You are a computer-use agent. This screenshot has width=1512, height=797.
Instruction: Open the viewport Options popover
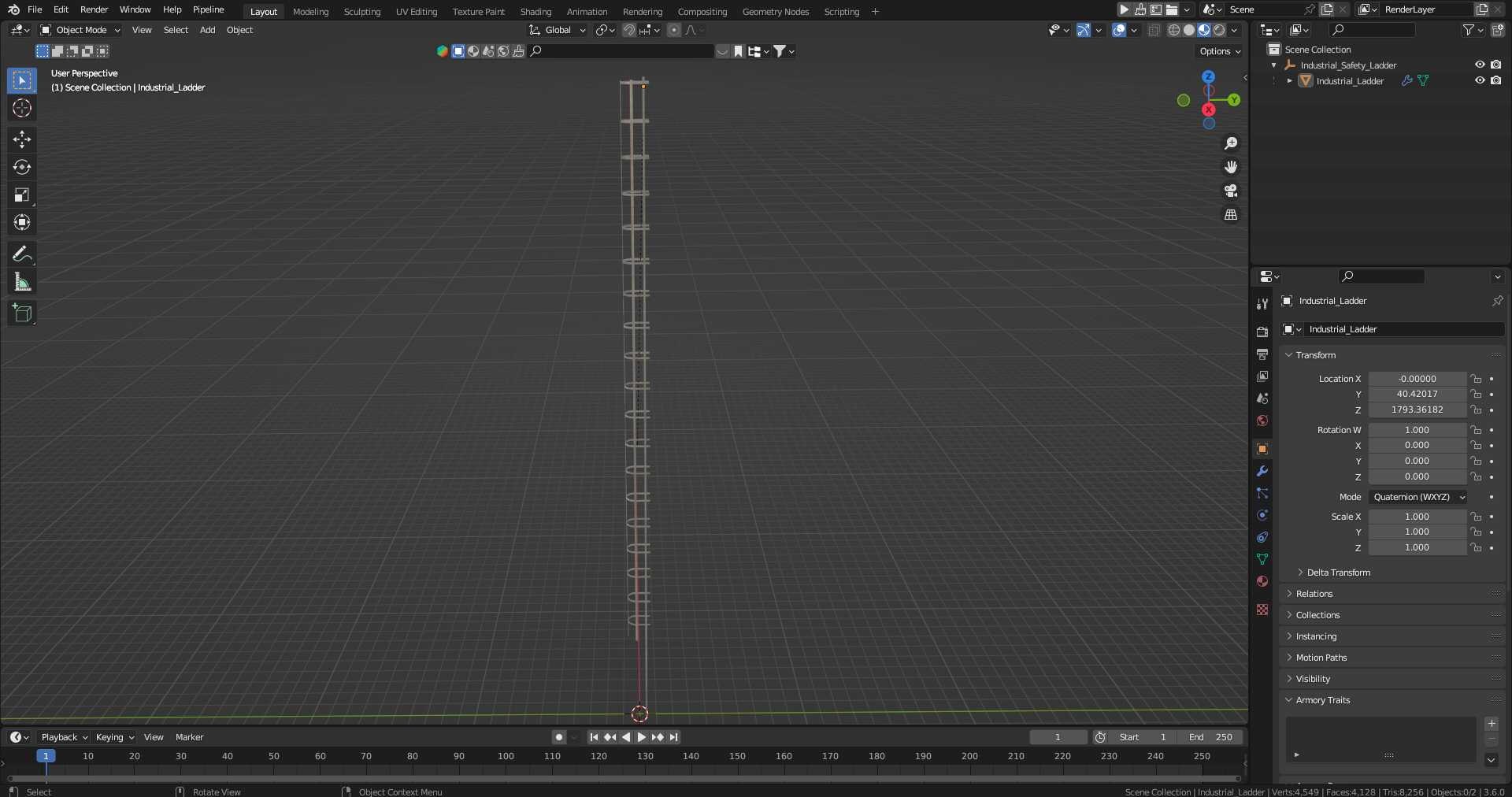click(x=1220, y=51)
